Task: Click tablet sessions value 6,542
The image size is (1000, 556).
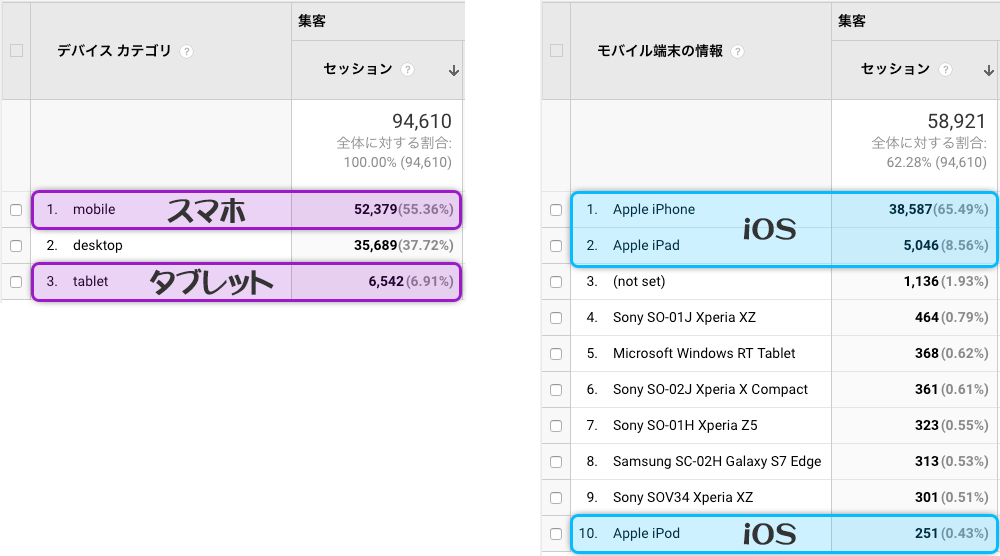Action: pyautogui.click(x=386, y=281)
